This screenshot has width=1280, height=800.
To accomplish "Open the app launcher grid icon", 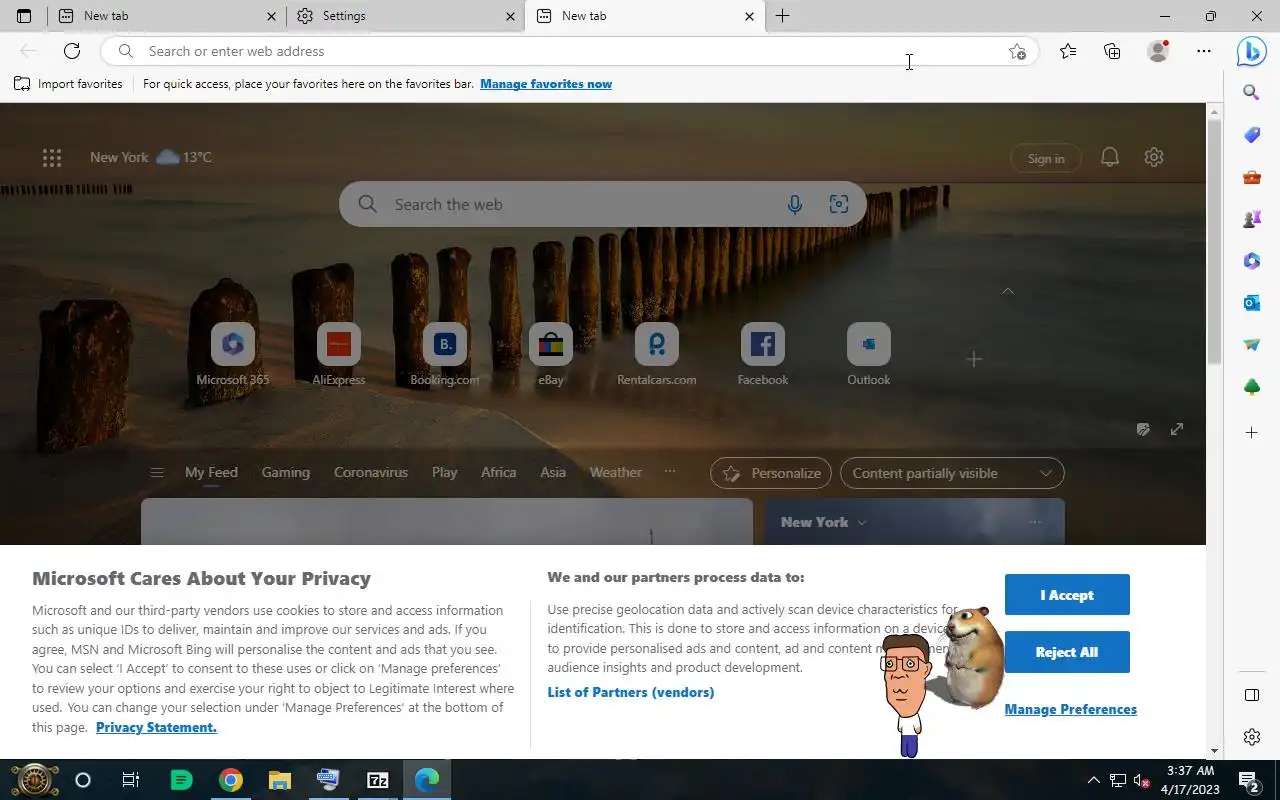I will [x=52, y=157].
